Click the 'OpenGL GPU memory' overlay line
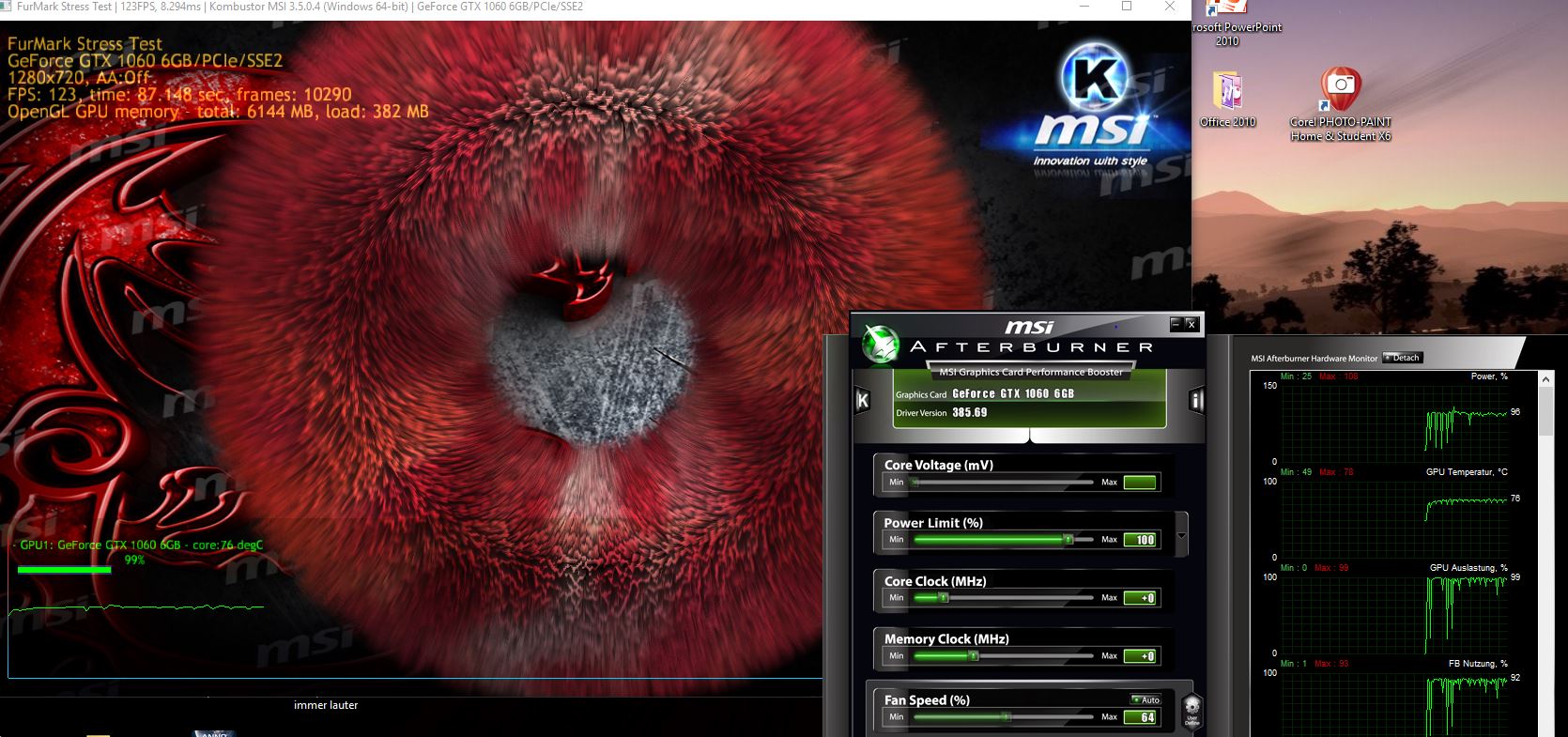Screen dimensions: 1568x737 pyautogui.click(x=218, y=112)
